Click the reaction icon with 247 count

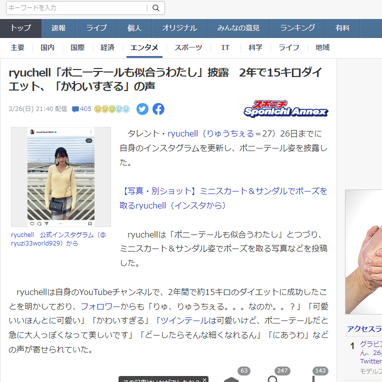coord(273,378)
